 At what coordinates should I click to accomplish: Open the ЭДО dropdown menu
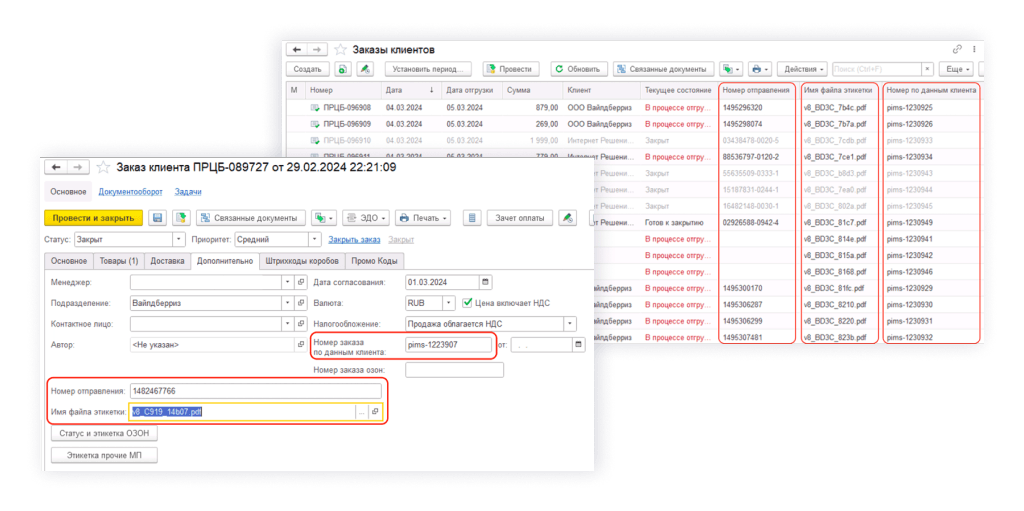click(x=366, y=218)
